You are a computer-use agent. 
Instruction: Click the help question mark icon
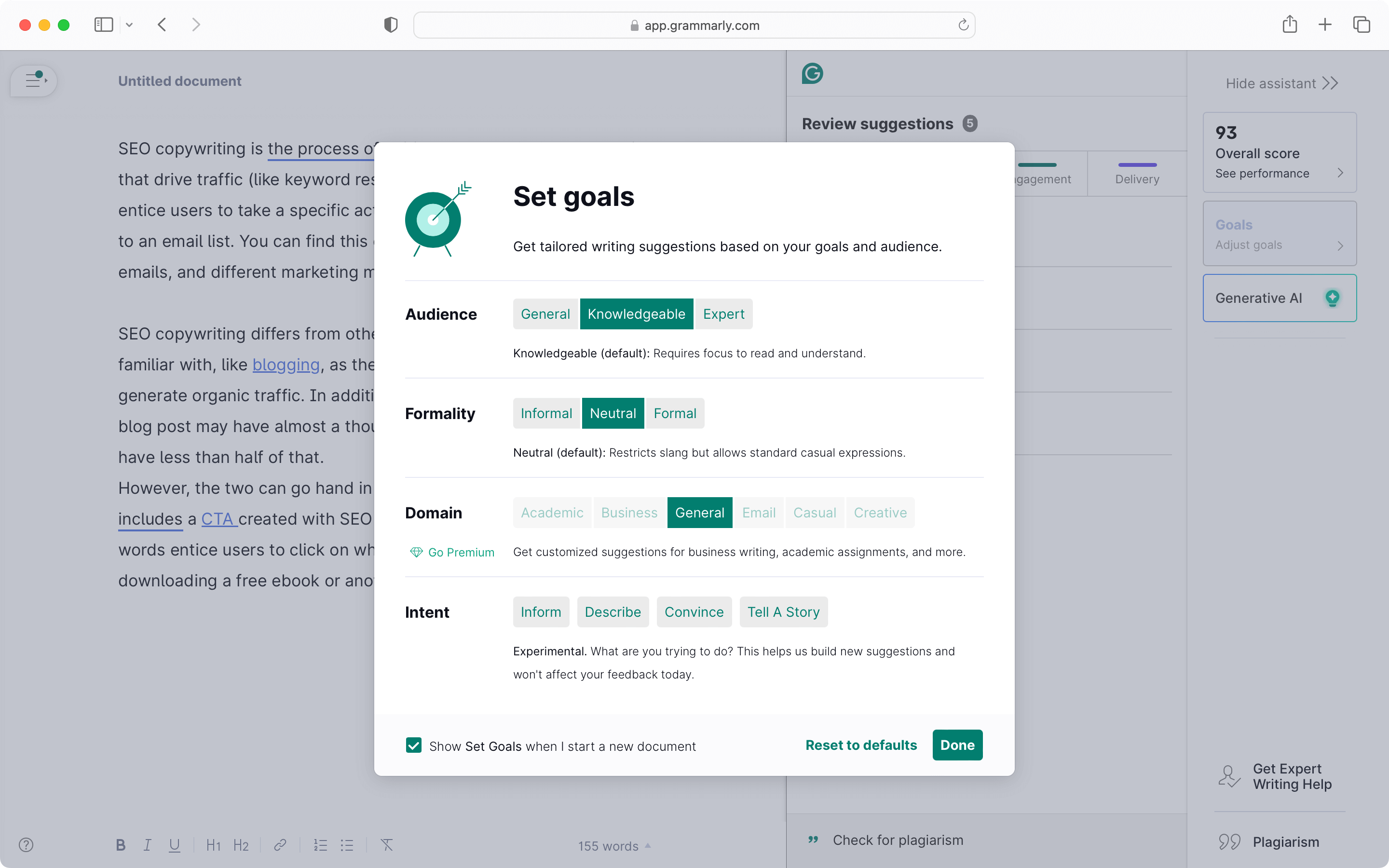[26, 845]
